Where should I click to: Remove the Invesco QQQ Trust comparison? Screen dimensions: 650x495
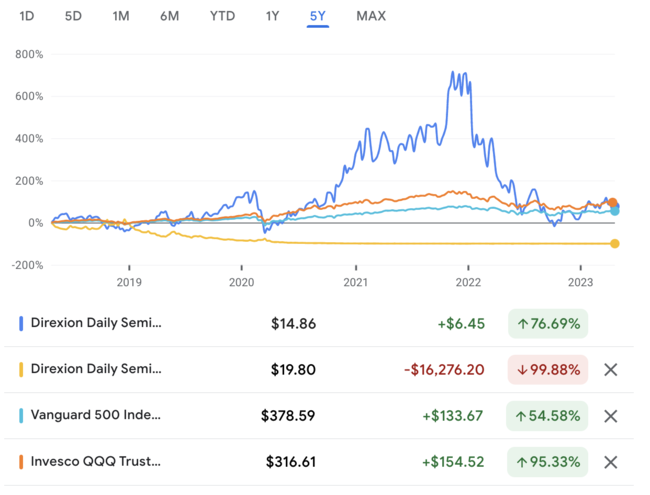(611, 462)
